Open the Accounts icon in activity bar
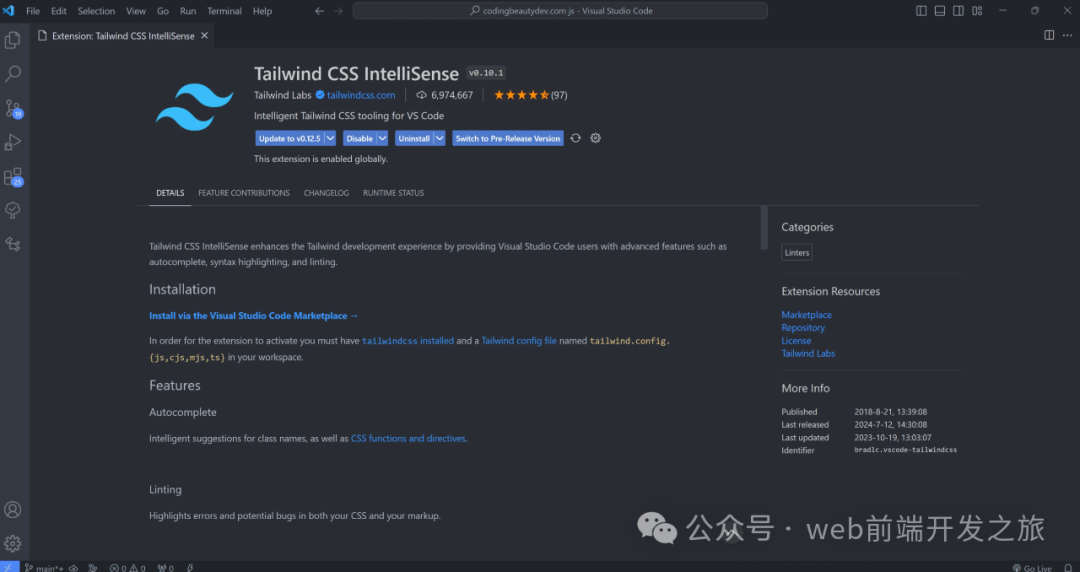Image resolution: width=1080 pixels, height=572 pixels. coord(13,510)
